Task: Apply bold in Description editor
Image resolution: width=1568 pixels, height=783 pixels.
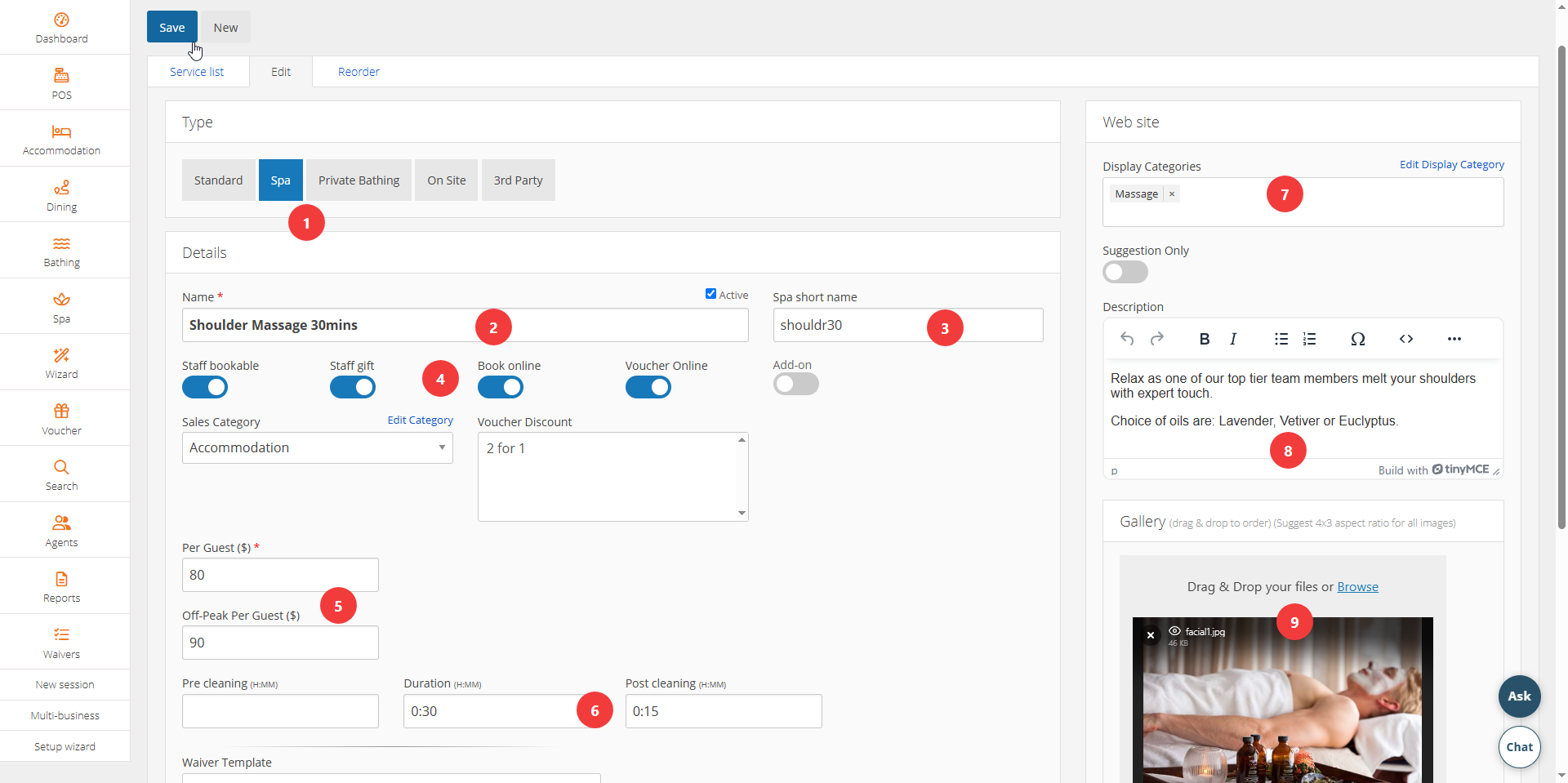Action: pyautogui.click(x=1204, y=339)
